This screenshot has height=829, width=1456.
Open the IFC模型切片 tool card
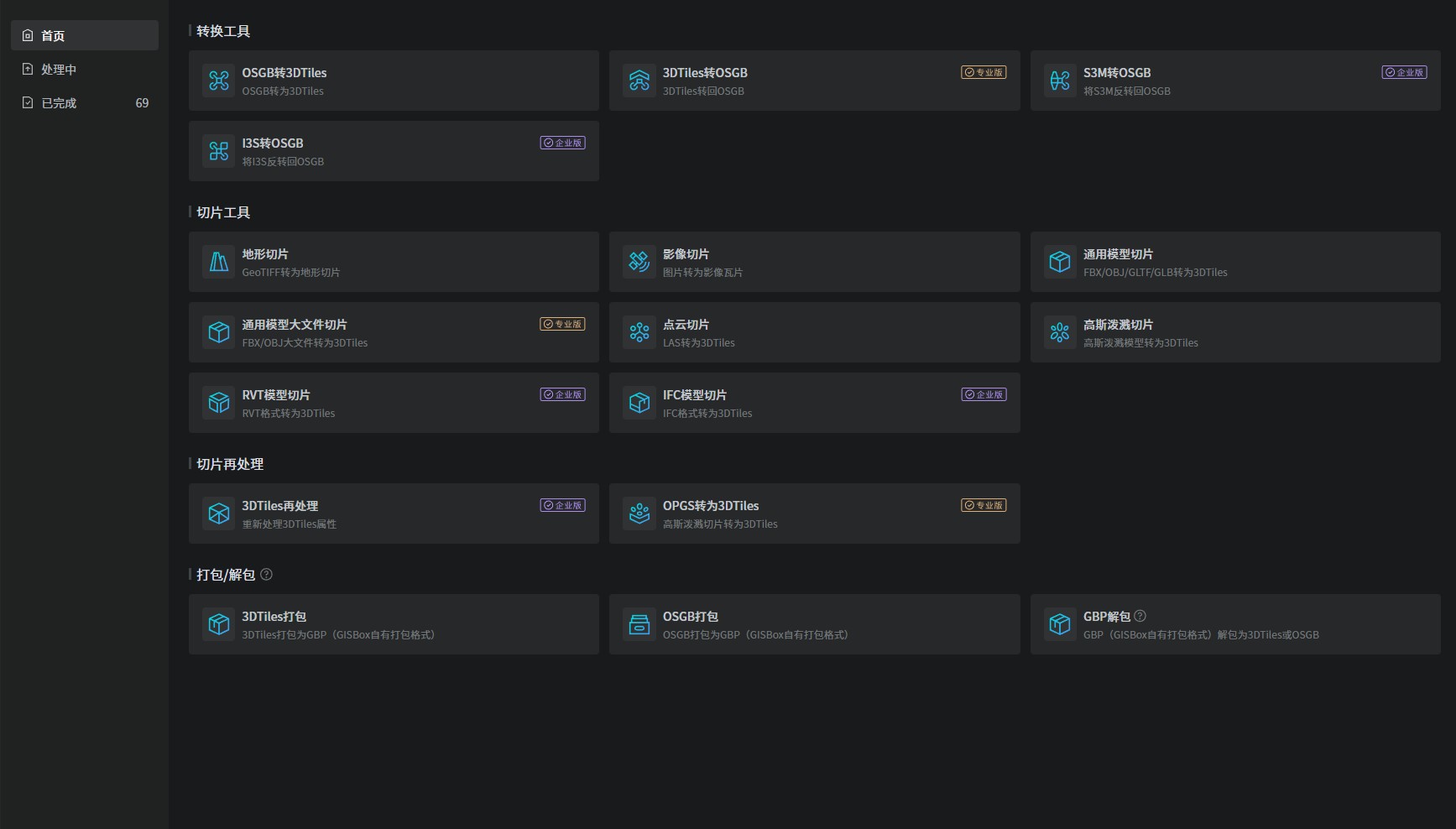point(814,403)
